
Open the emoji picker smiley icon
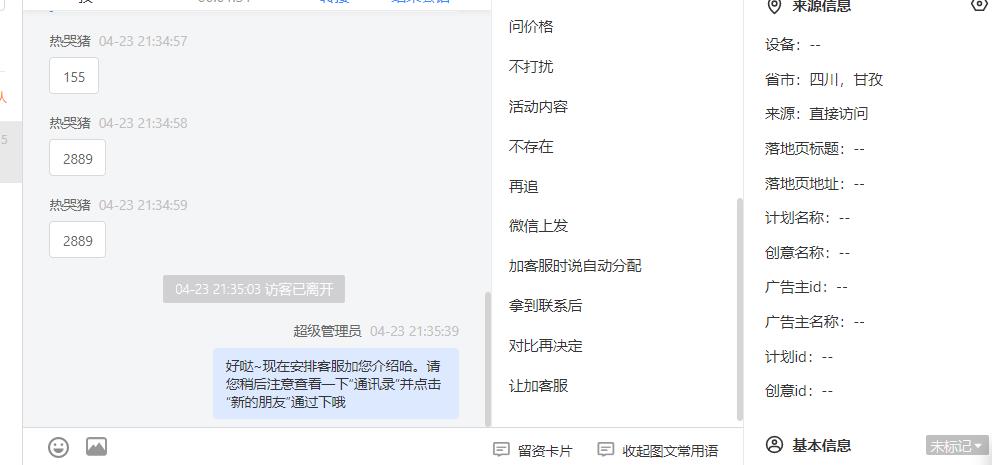pos(59,447)
